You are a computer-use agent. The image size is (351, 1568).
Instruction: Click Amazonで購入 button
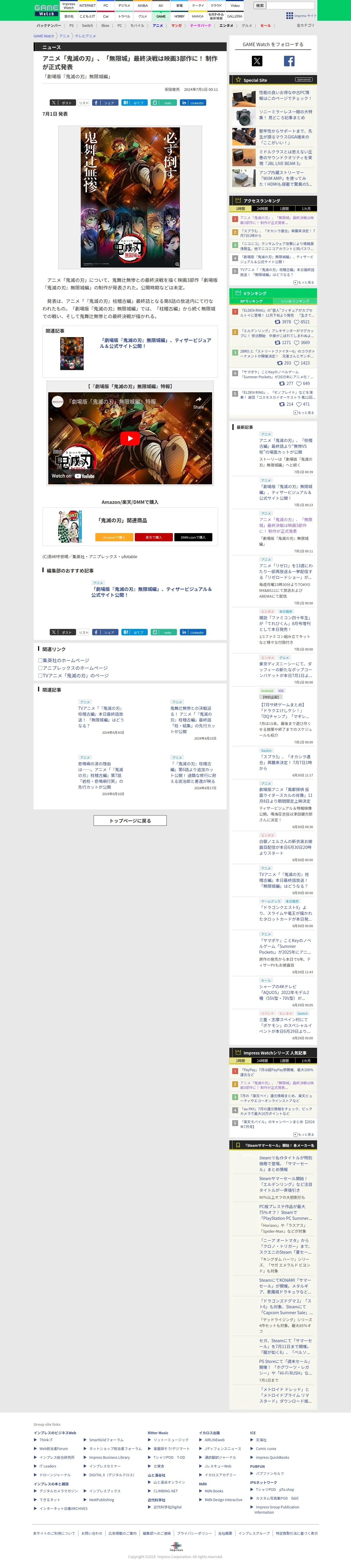tap(114, 537)
